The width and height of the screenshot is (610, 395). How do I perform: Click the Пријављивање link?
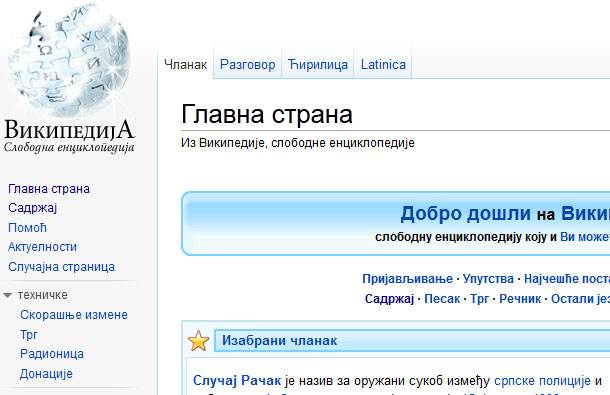click(407, 279)
